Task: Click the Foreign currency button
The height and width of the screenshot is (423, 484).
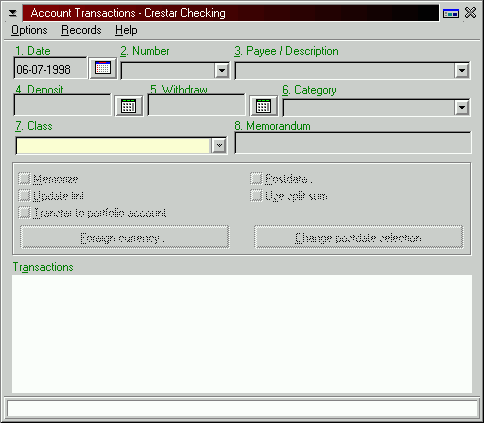Action: click(125, 237)
